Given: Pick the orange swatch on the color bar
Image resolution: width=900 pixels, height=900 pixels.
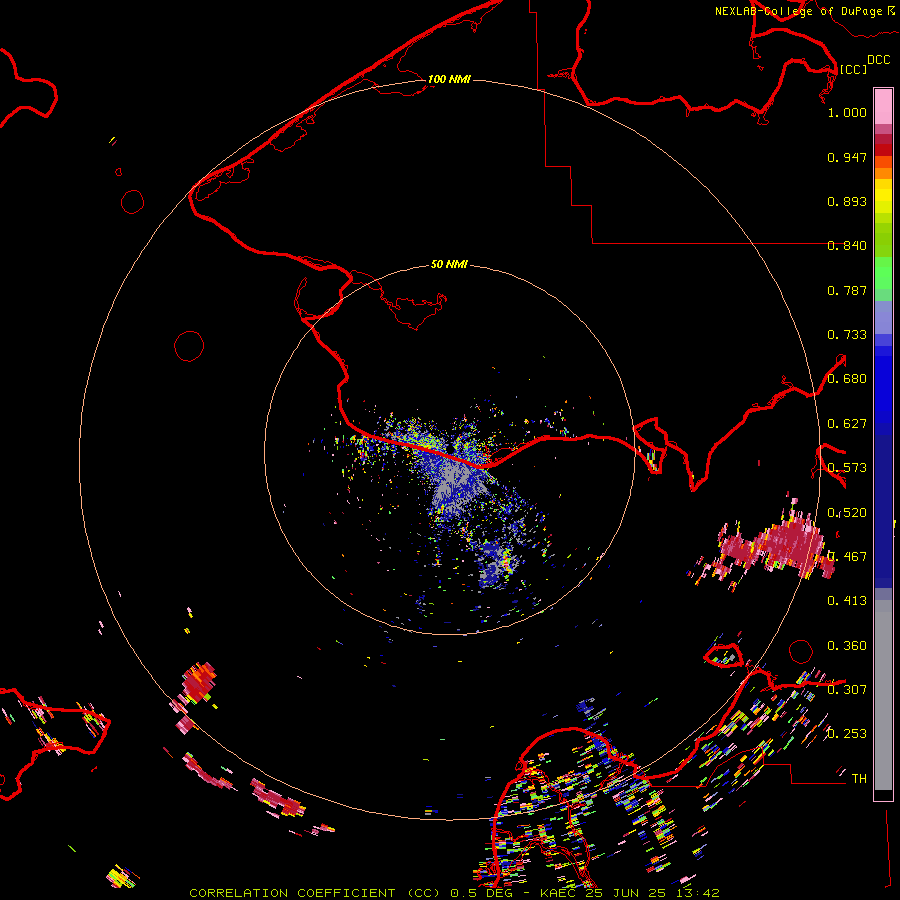Looking at the screenshot, I should click(x=883, y=173).
